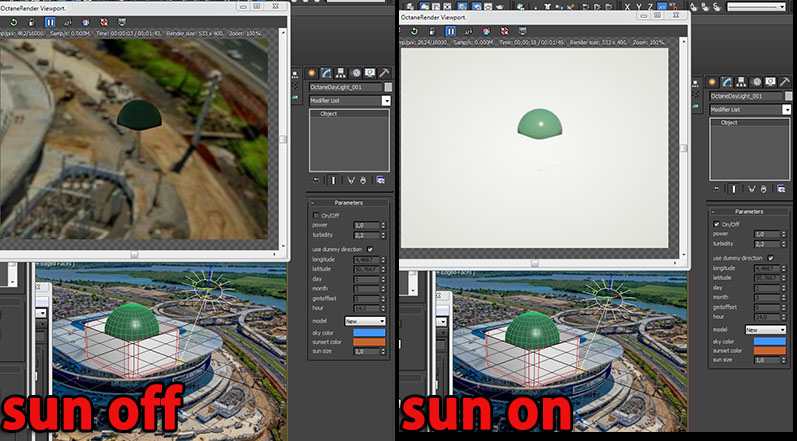Click the Zoom: 100% status text in sun off viewport
The height and width of the screenshot is (441, 797).
point(247,34)
